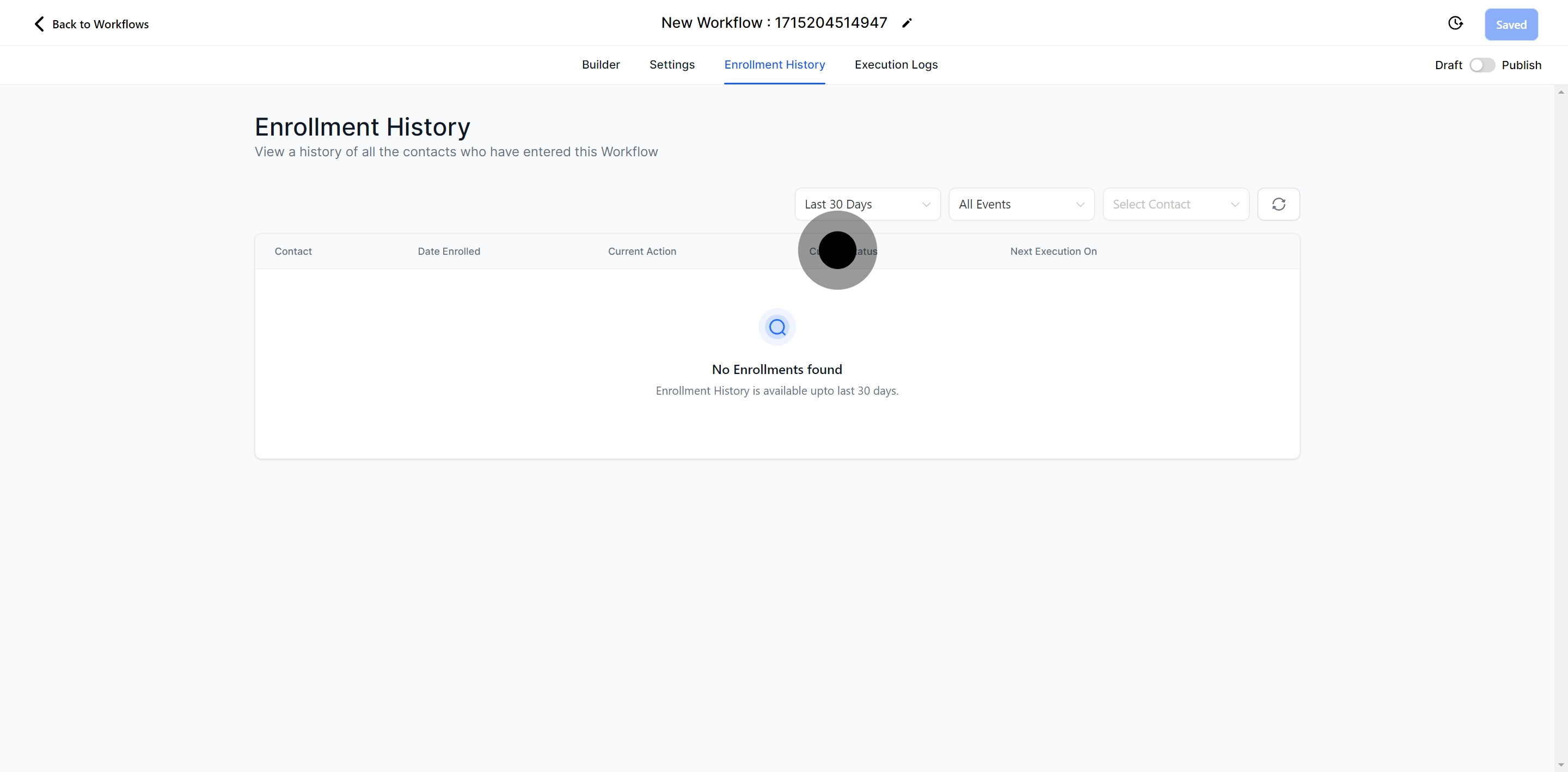Viewport: 1568px width, 772px height.
Task: Click the back arrow chevron icon
Action: point(39,24)
